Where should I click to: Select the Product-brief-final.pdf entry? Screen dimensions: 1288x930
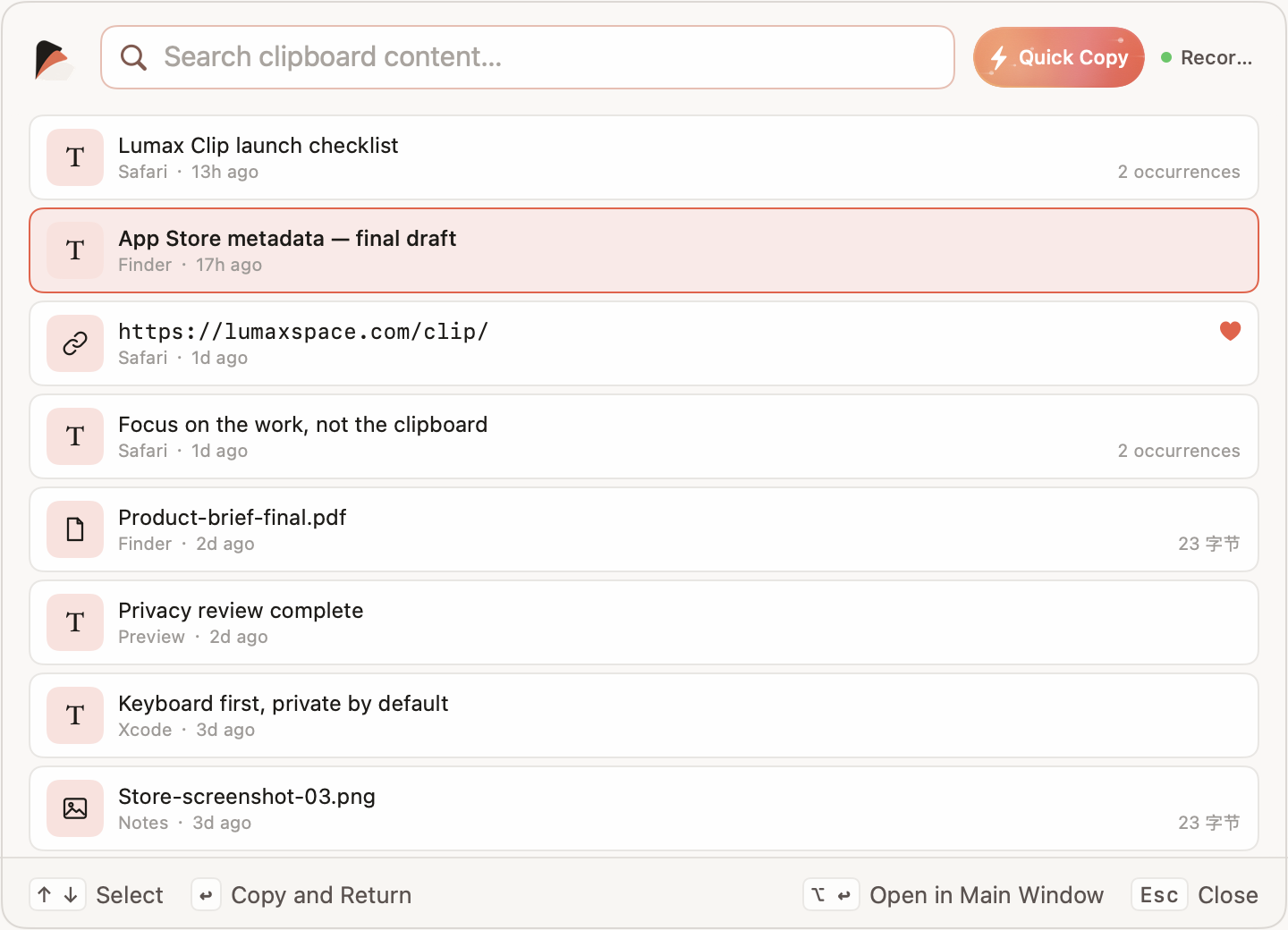(x=644, y=529)
